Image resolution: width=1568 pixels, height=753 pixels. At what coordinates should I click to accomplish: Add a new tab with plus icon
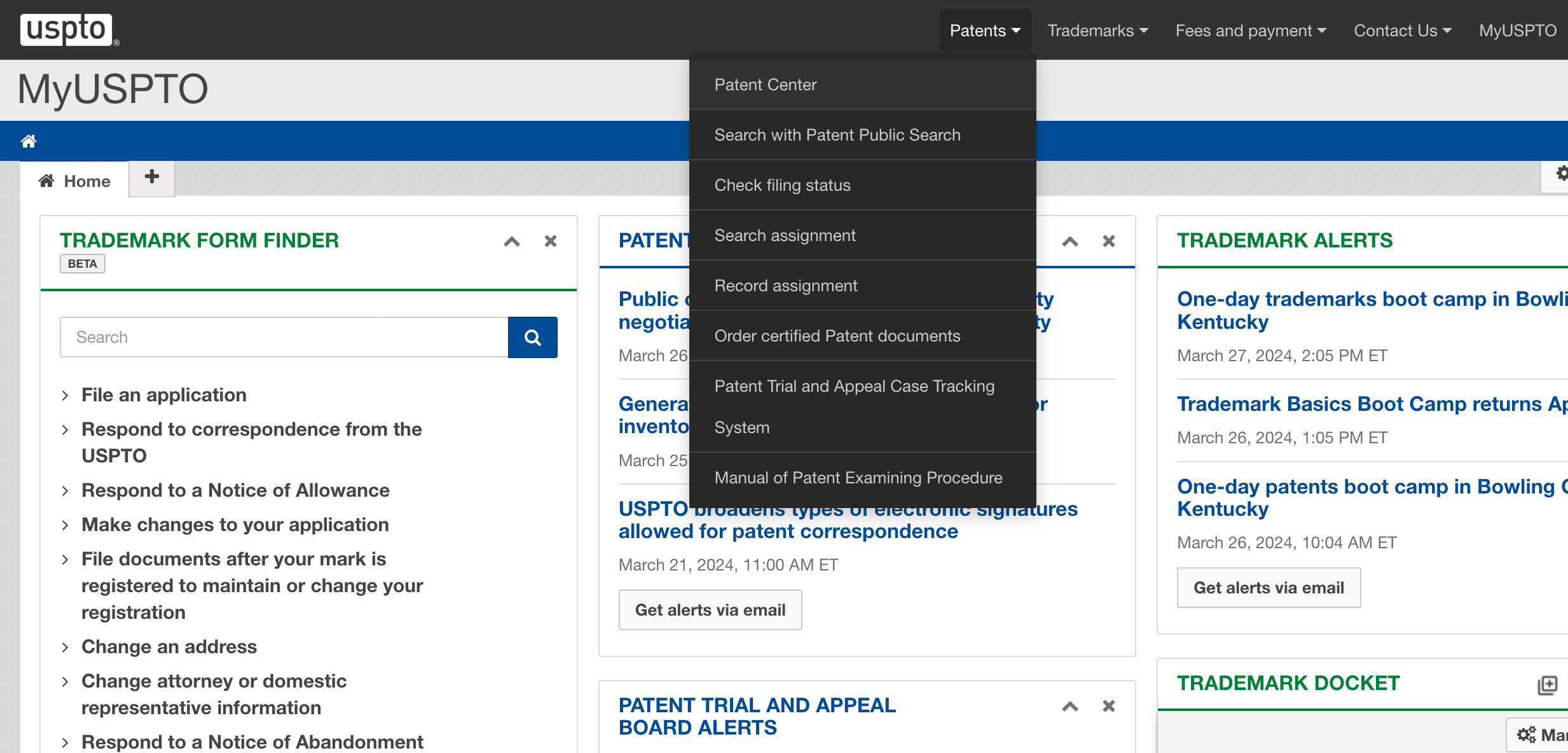[x=152, y=177]
